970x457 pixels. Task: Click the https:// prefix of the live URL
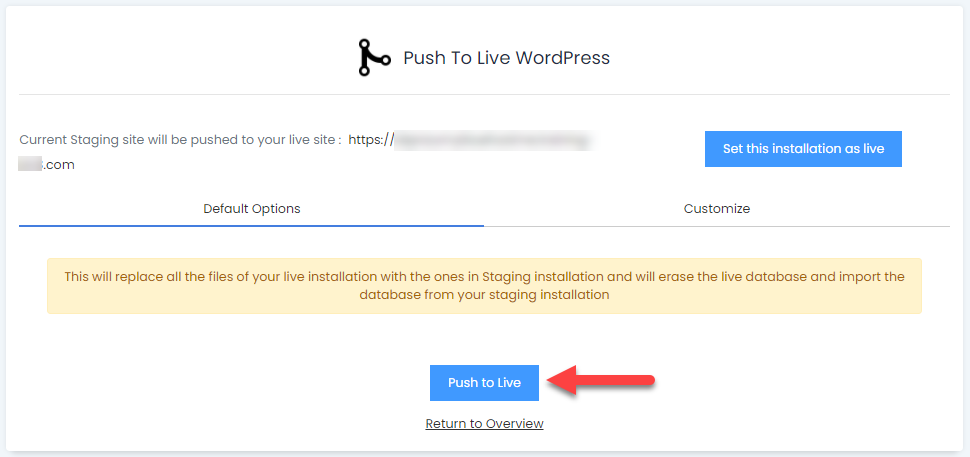(371, 141)
